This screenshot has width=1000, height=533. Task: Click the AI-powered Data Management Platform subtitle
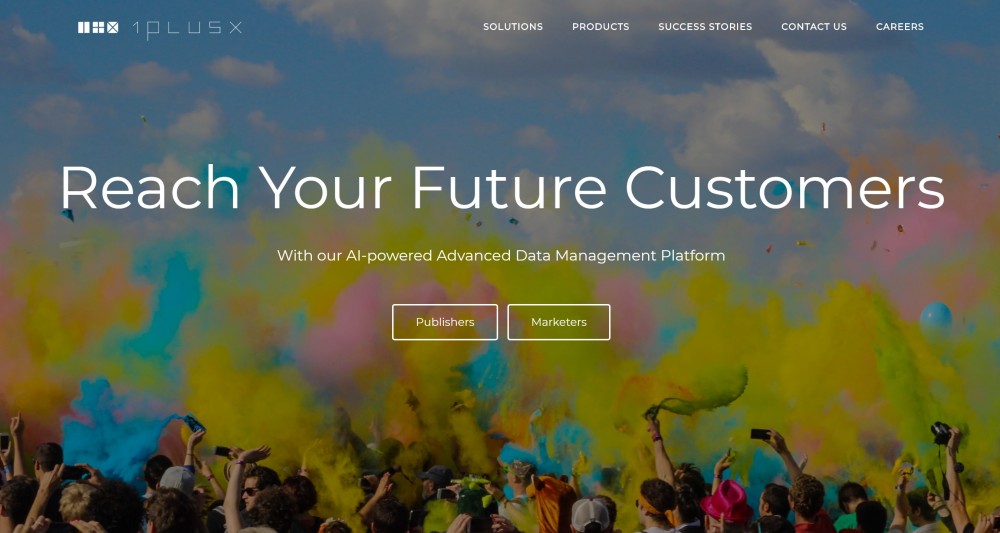click(501, 256)
